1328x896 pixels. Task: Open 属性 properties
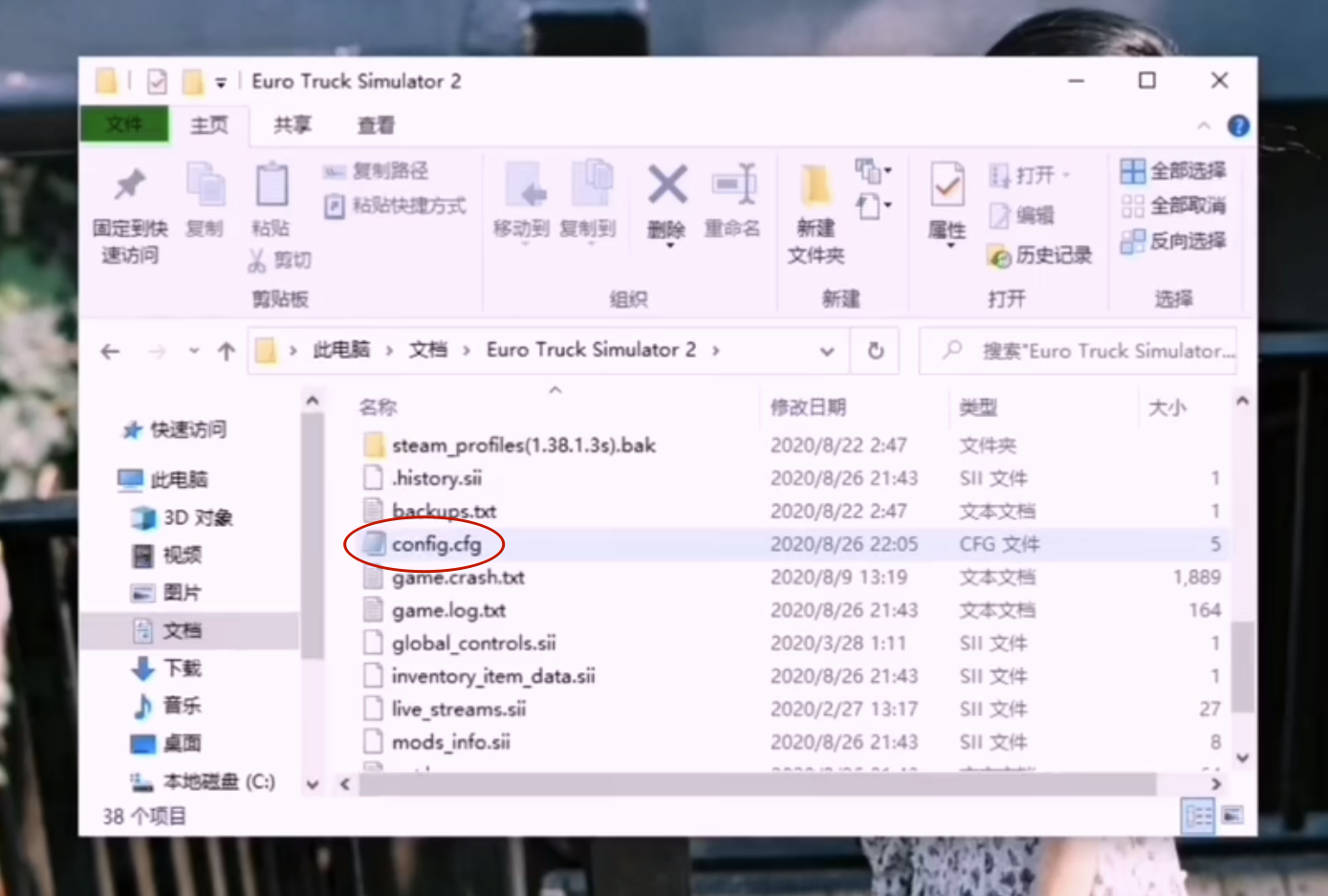(x=947, y=204)
